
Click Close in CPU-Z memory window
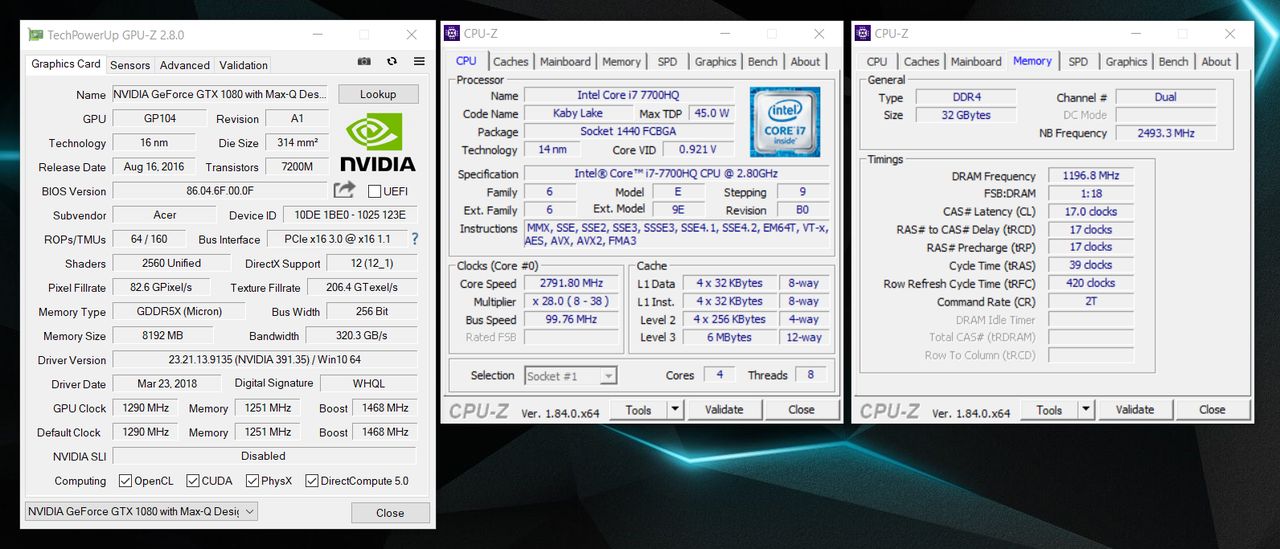(x=1212, y=409)
